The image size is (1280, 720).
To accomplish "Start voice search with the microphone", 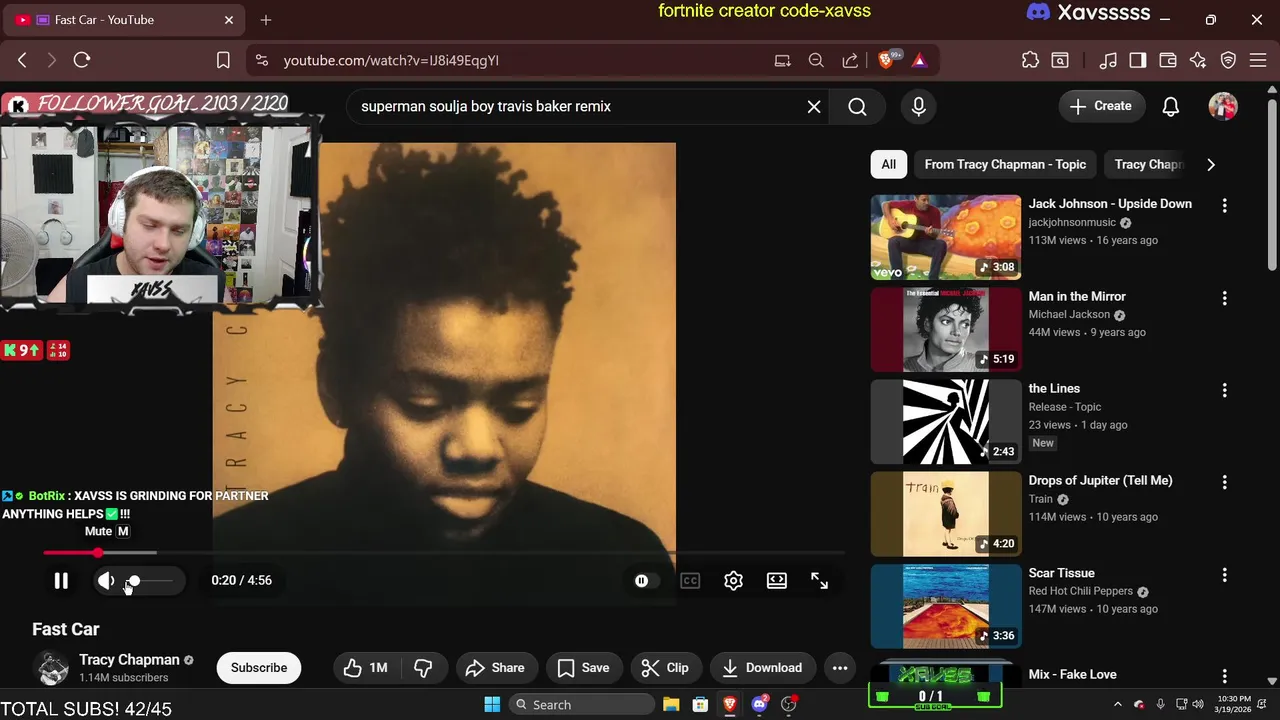I will (x=919, y=107).
